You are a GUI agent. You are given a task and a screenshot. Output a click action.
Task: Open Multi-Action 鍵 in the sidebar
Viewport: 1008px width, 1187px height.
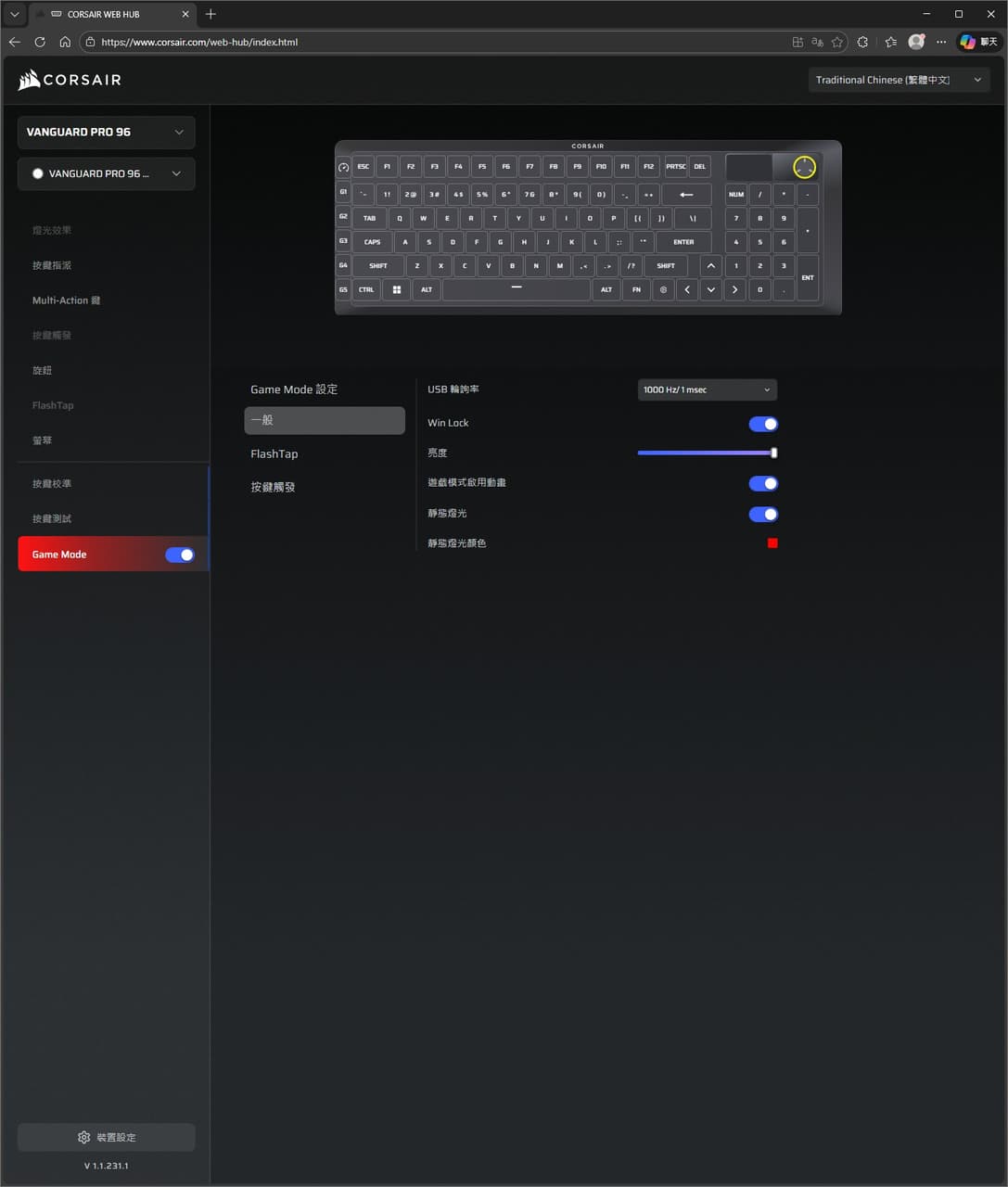pyautogui.click(x=67, y=300)
